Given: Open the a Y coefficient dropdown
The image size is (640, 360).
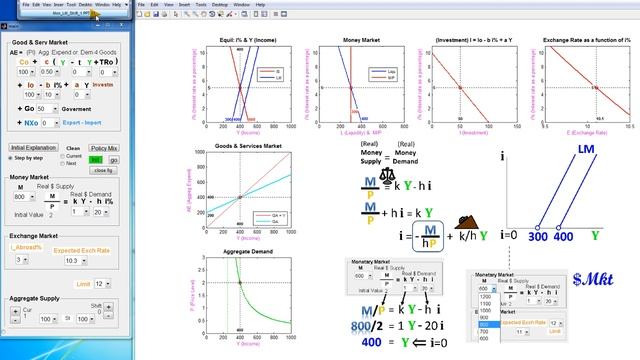Looking at the screenshot, I should click(x=82, y=95).
